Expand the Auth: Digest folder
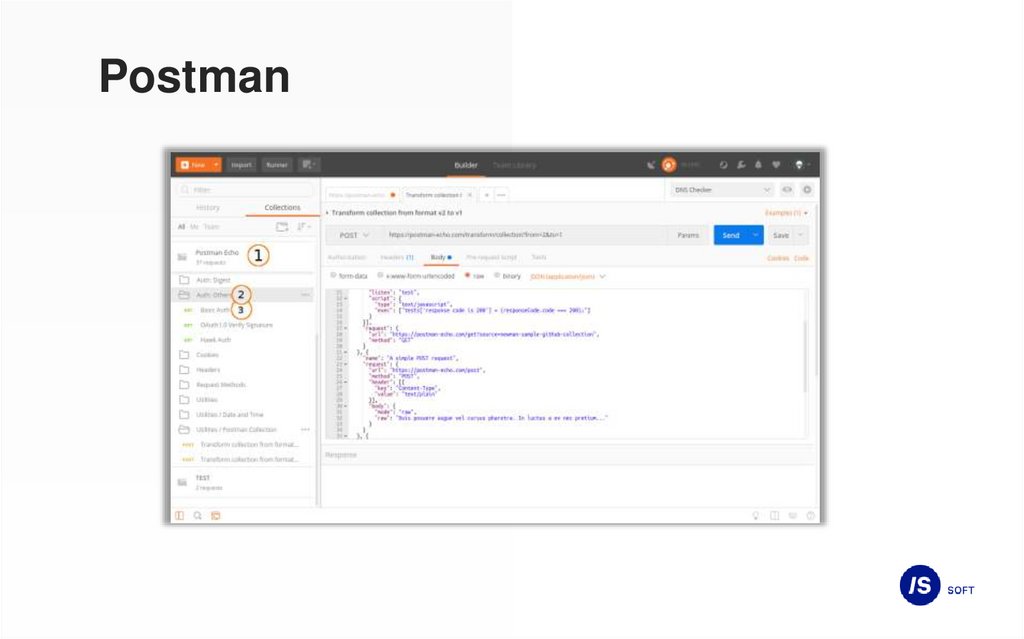 (x=242, y=280)
